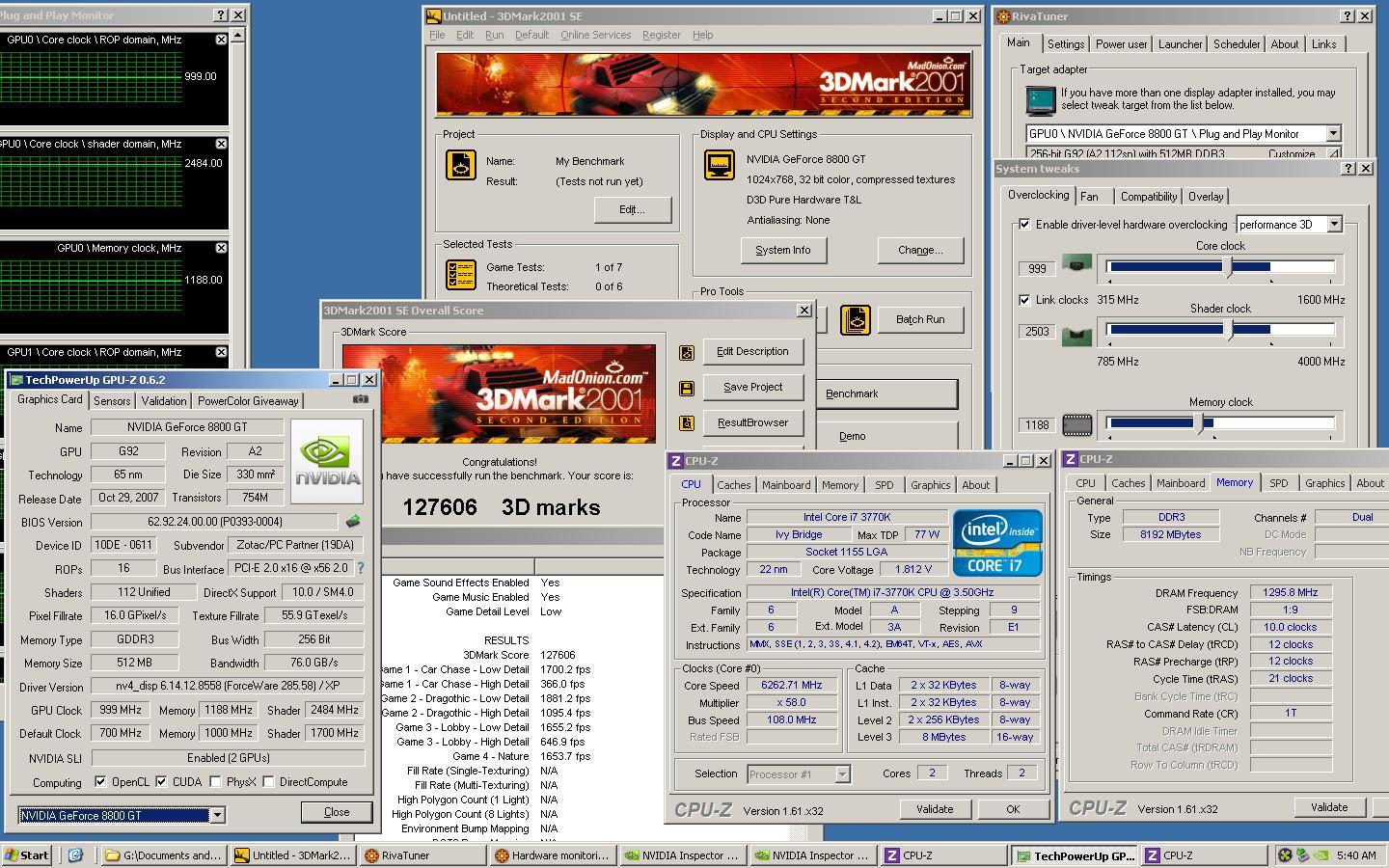Toggle the DirectCompute checkbox in GPU-Z
The image size is (1389, 868).
tap(268, 782)
